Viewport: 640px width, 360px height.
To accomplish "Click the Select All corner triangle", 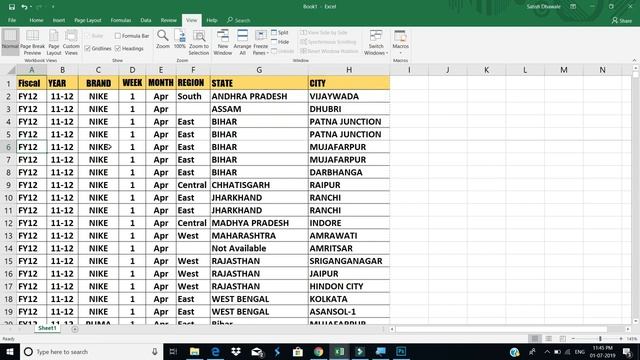I will click(x=12, y=70).
